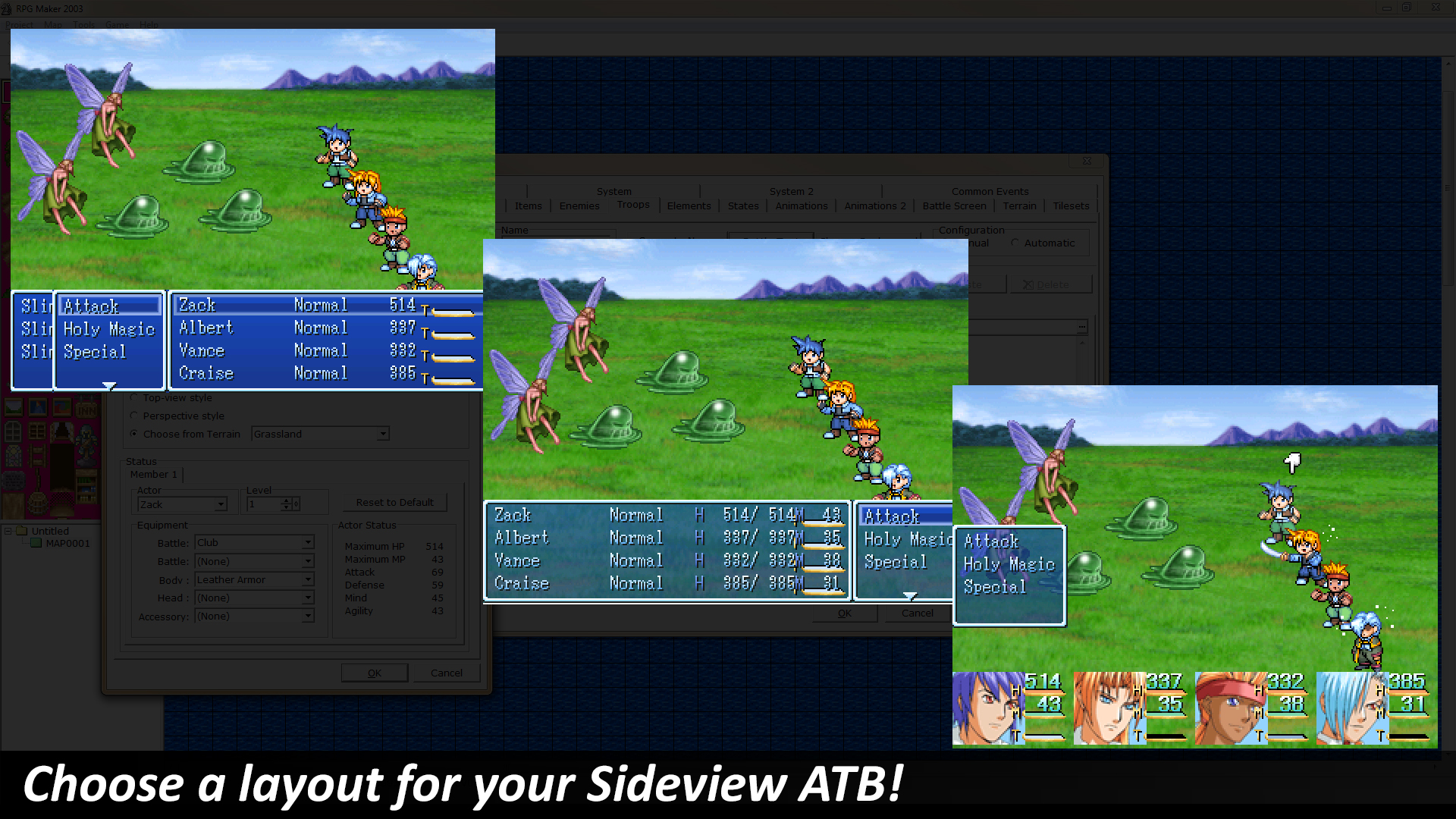
Task: Click the OK button in troop editor
Action: (x=373, y=672)
